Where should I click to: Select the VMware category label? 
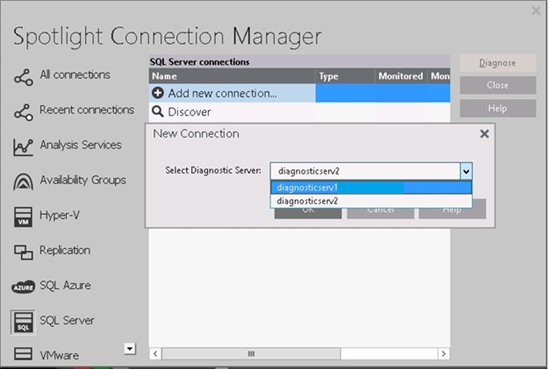pos(59,355)
